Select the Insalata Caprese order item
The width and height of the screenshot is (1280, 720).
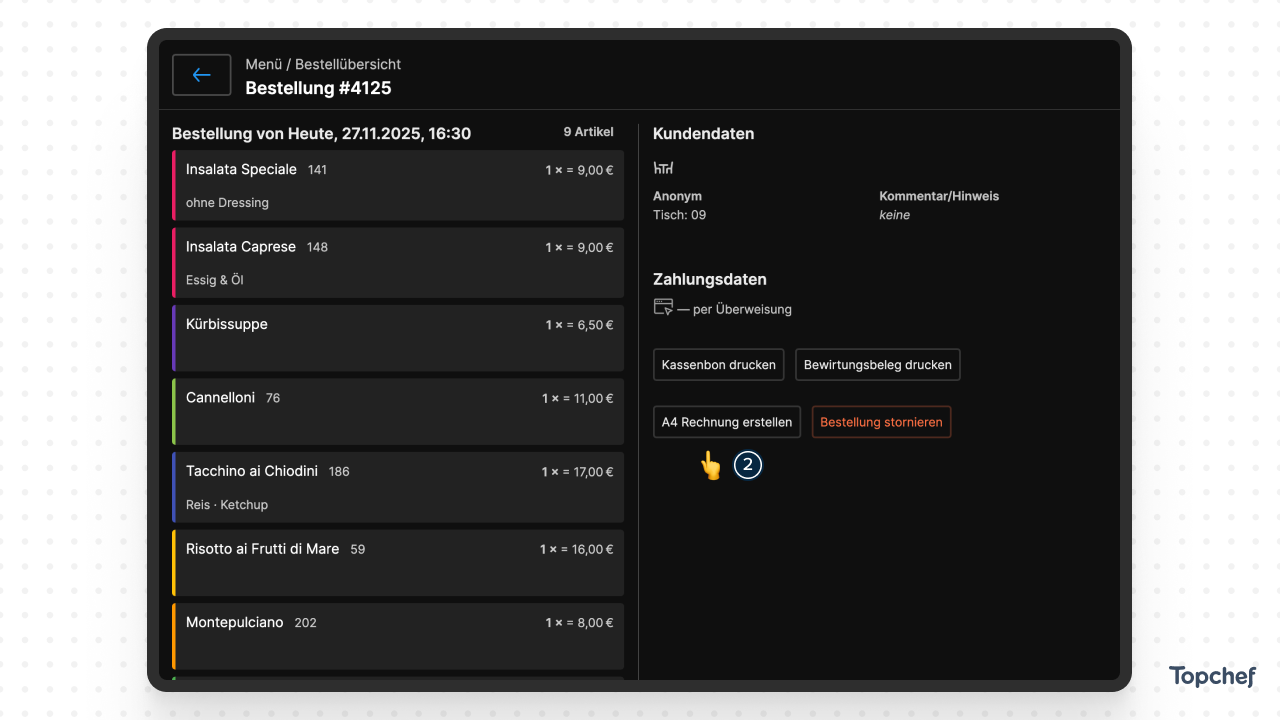[x=398, y=262]
